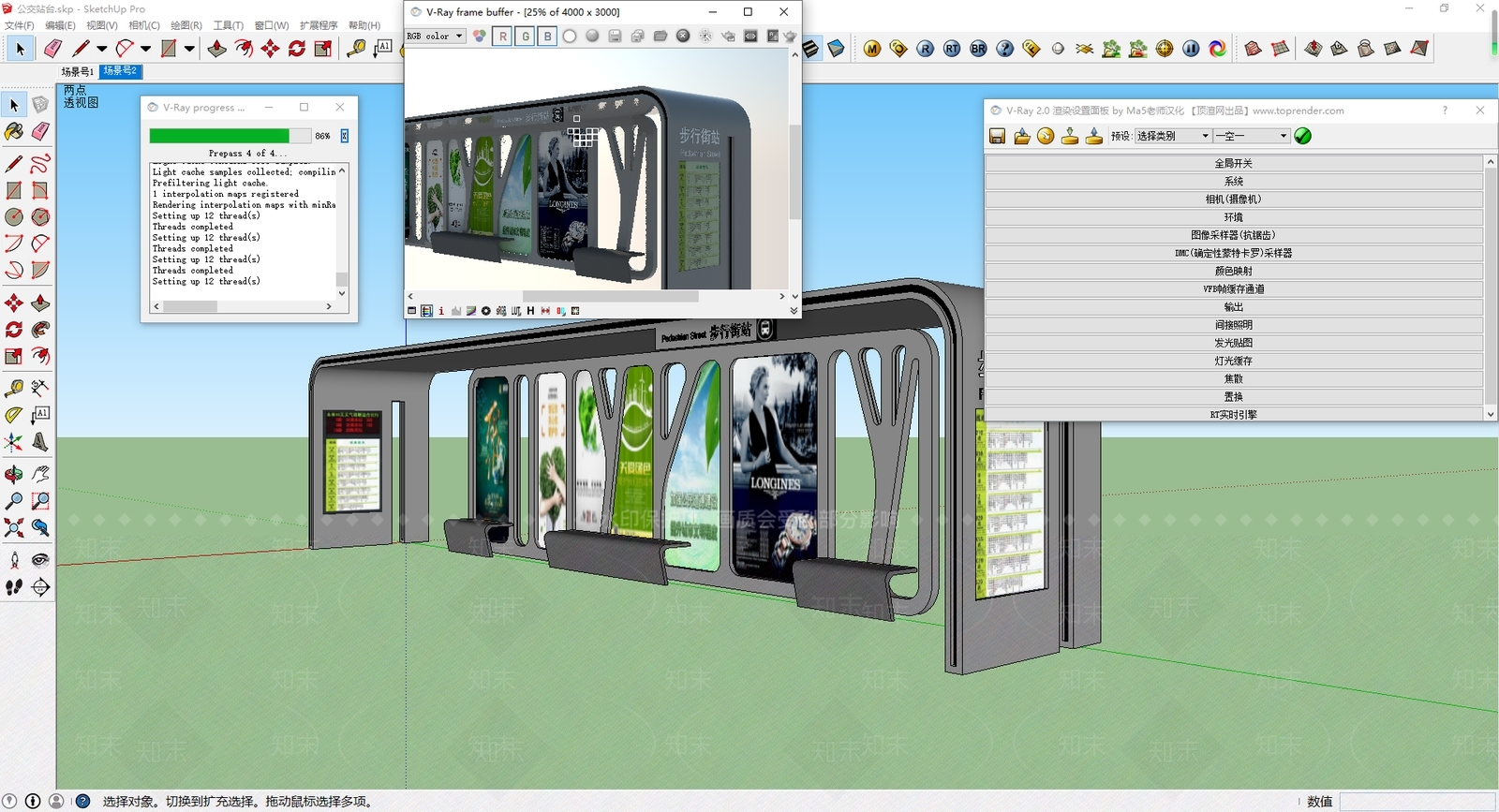Viewport: 1499px width, 812px height.
Task: Switch to scene tab 场景号1
Action: click(77, 71)
